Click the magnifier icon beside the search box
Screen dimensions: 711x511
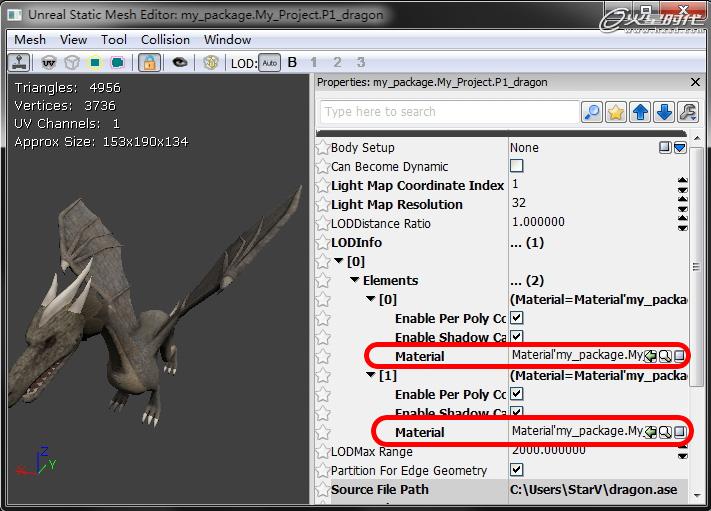pyautogui.click(x=592, y=112)
